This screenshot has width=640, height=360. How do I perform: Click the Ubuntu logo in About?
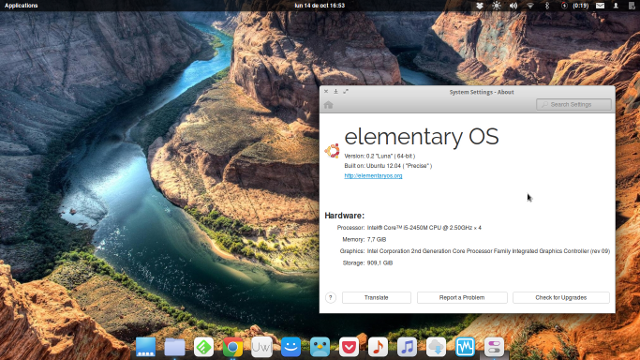[x=332, y=151]
